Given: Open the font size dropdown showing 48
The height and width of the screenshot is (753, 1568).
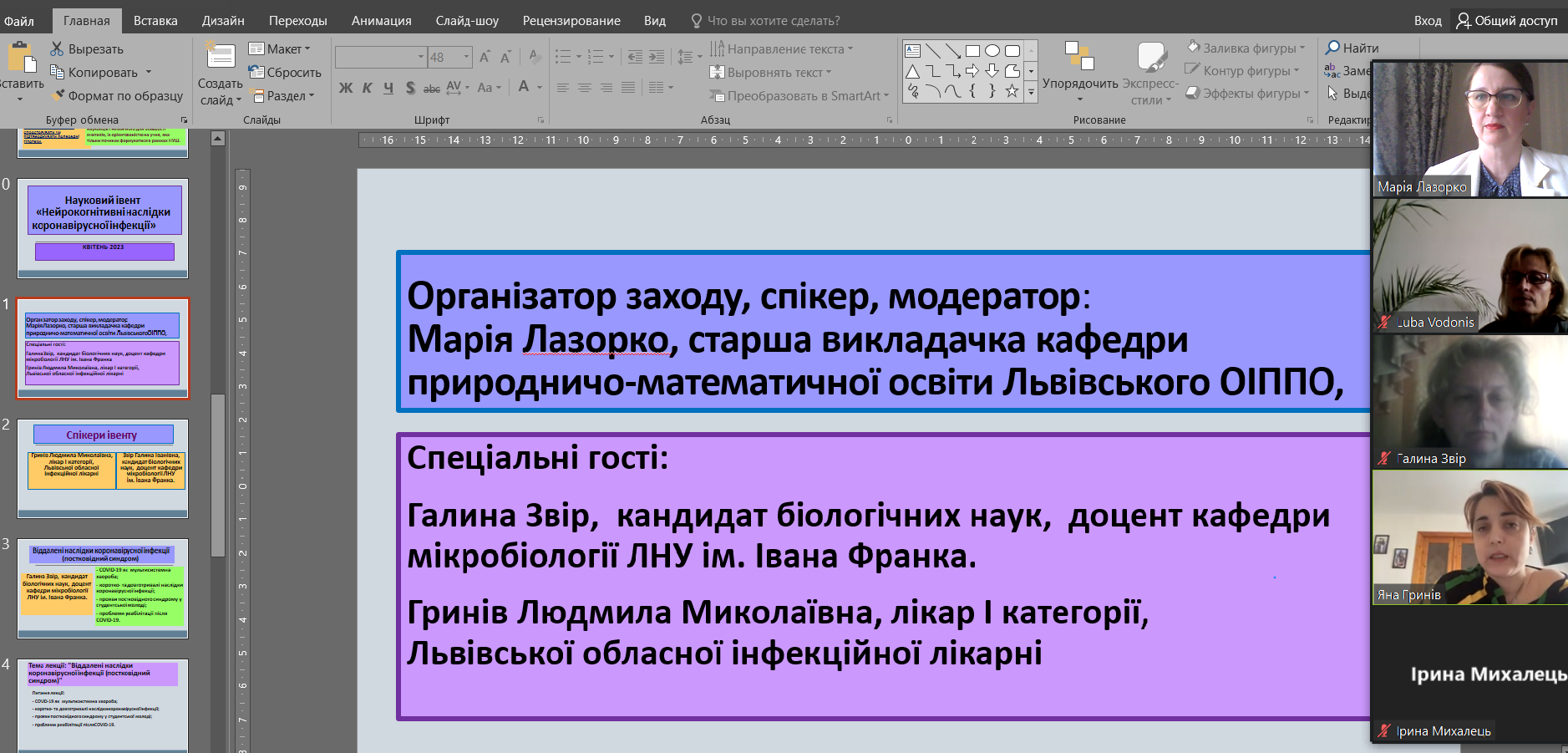Looking at the screenshot, I should [x=466, y=57].
